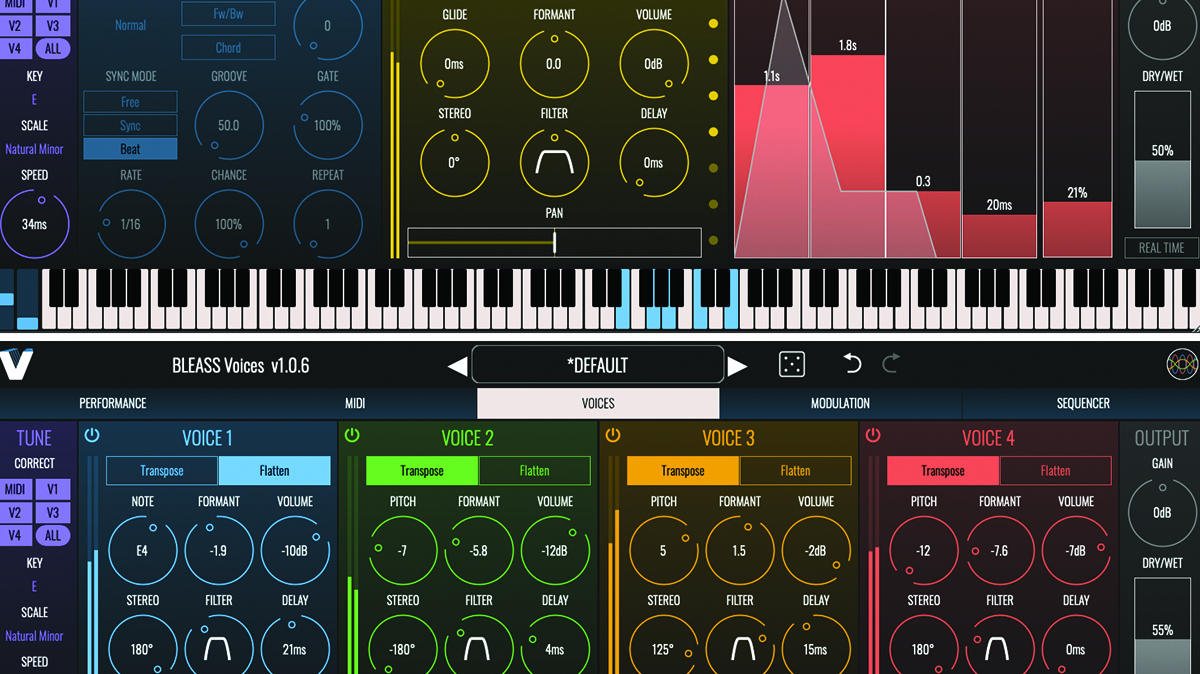
Task: Click Voice 1 filter shape icon
Action: (219, 649)
